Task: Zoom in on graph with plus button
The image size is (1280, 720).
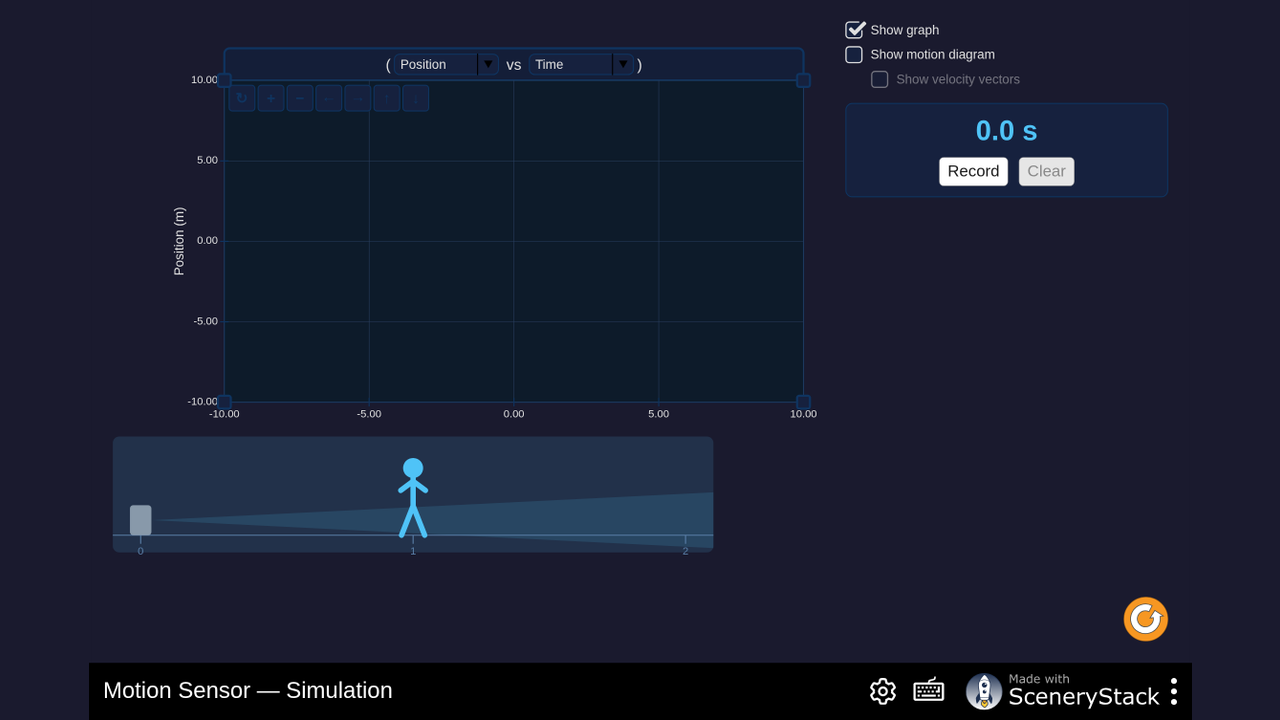Action: (x=271, y=98)
